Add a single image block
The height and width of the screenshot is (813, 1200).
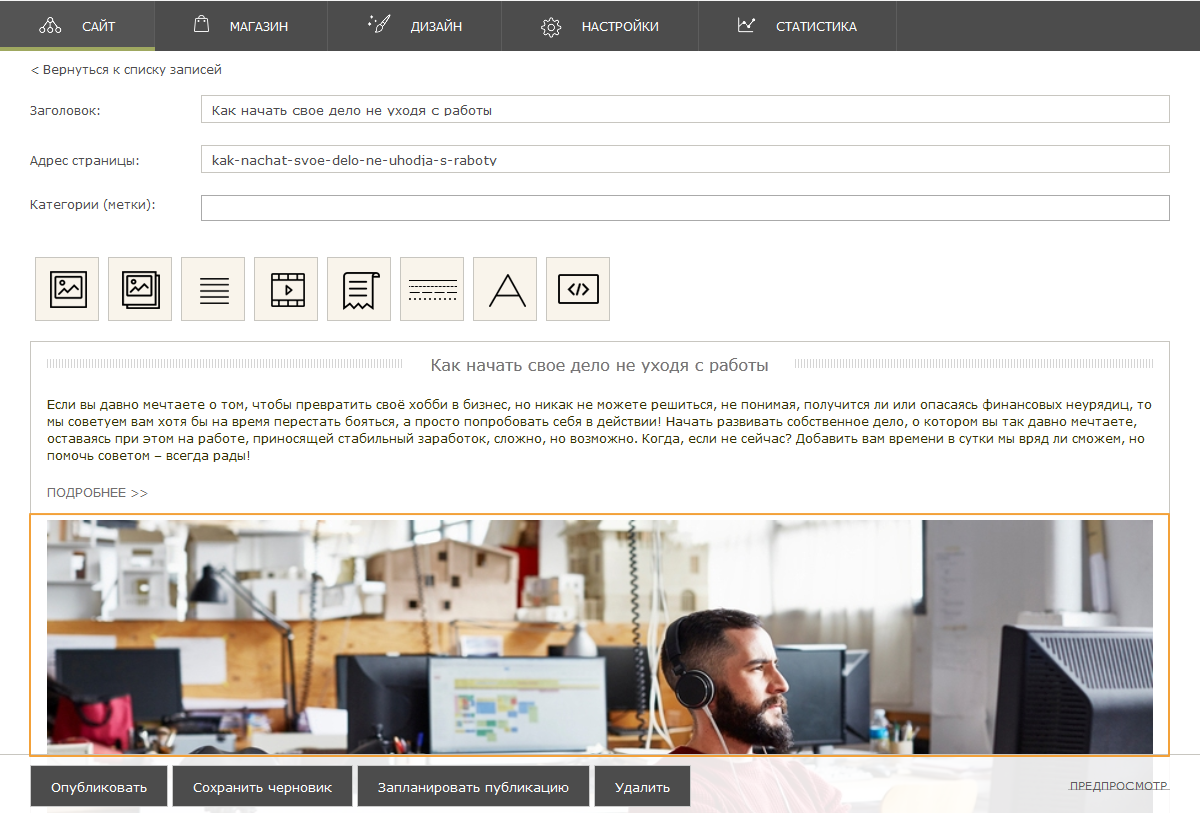[x=67, y=289]
